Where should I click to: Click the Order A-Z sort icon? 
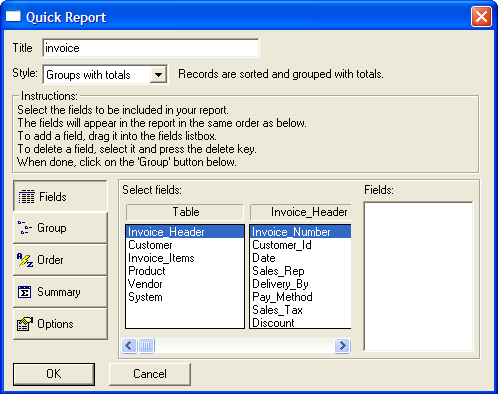[25, 260]
